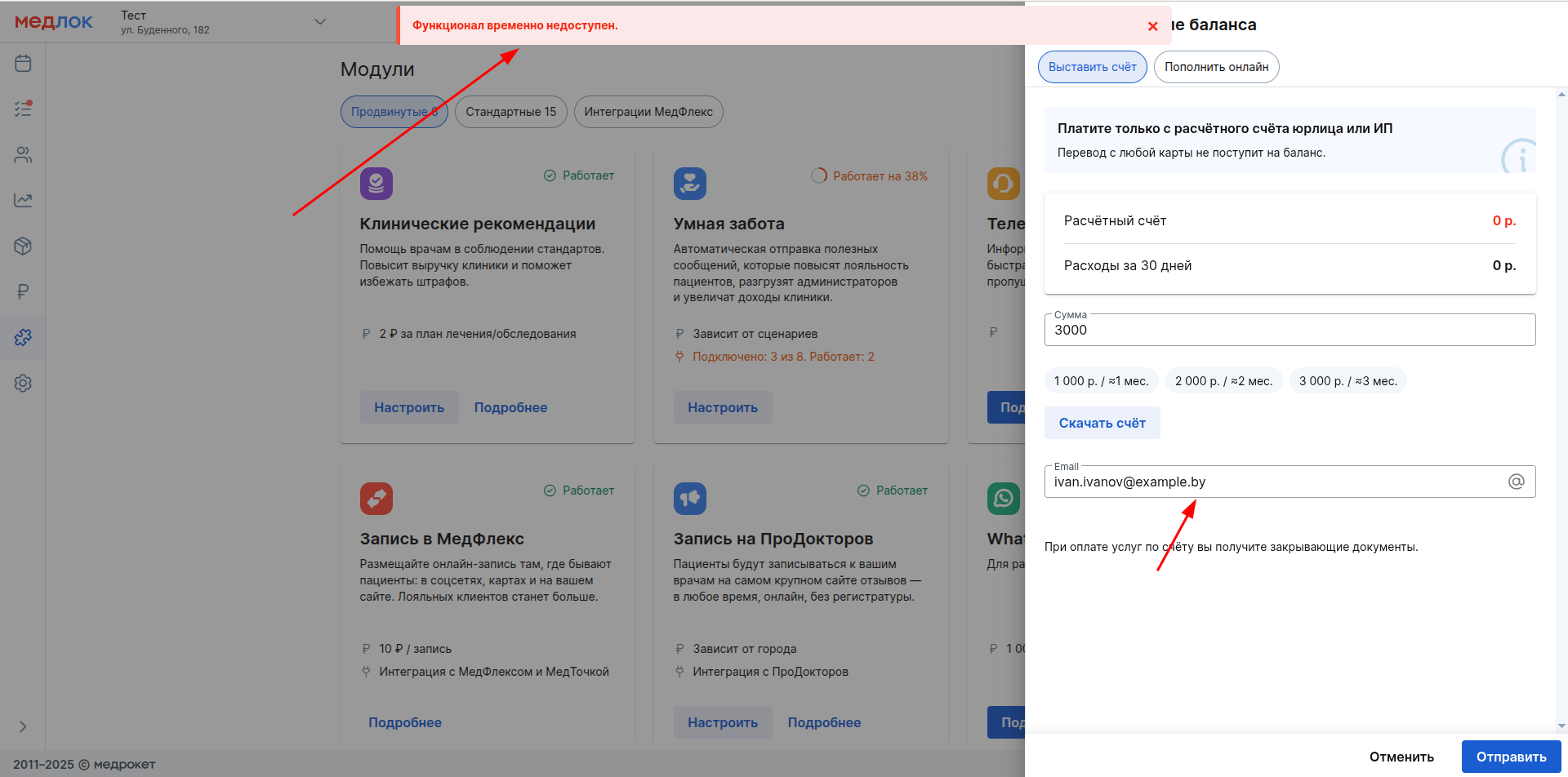
Task: Open the patients (people) sidebar icon
Action: tap(23, 154)
